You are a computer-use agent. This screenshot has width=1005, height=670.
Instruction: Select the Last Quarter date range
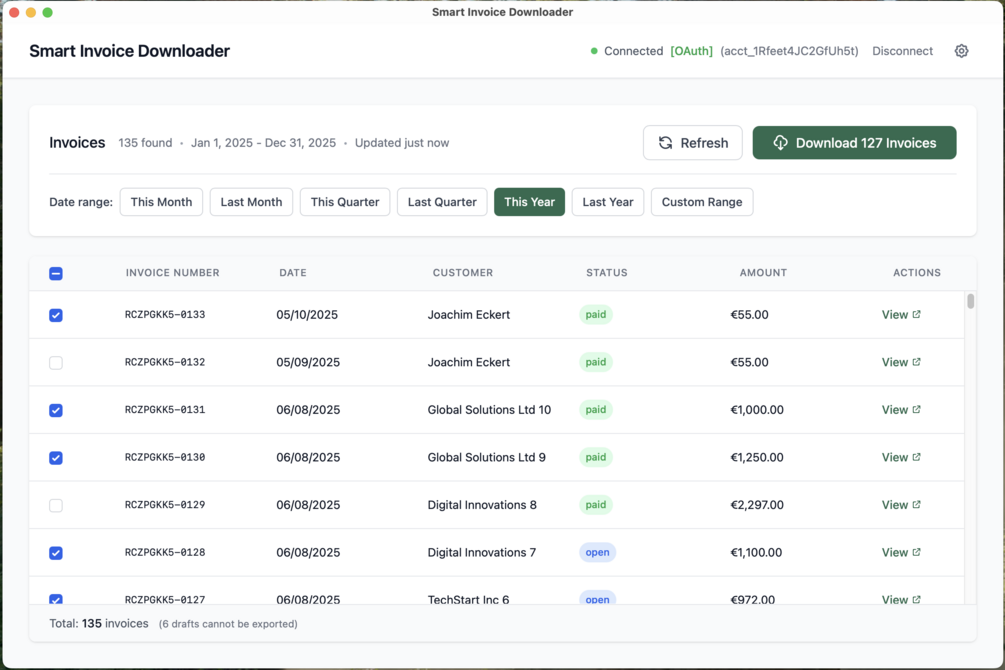442,202
